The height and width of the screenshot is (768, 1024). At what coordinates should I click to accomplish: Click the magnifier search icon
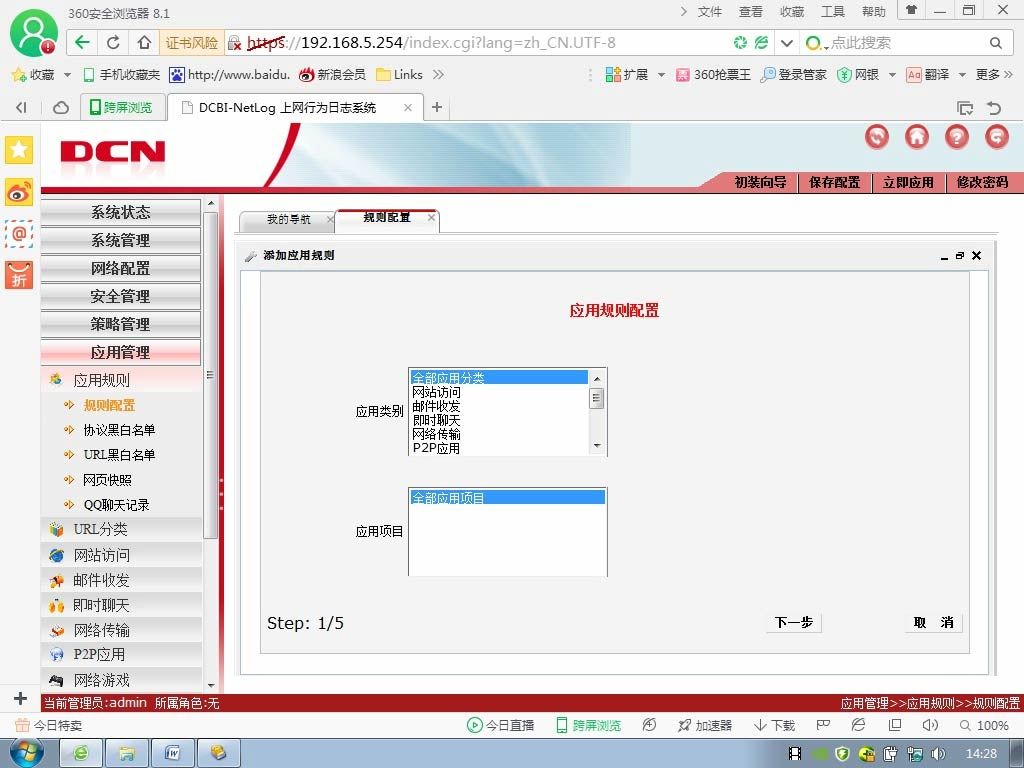tap(995, 43)
